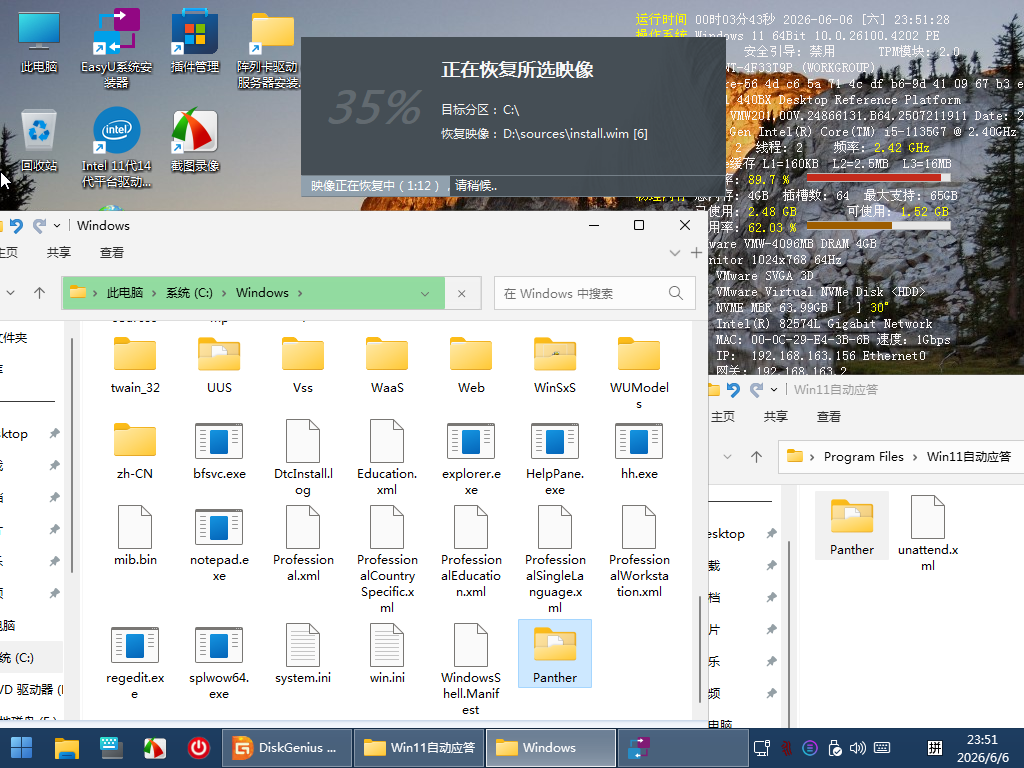This screenshot has width=1024, height=768.
Task: Select hh.exe file
Action: 639,451
